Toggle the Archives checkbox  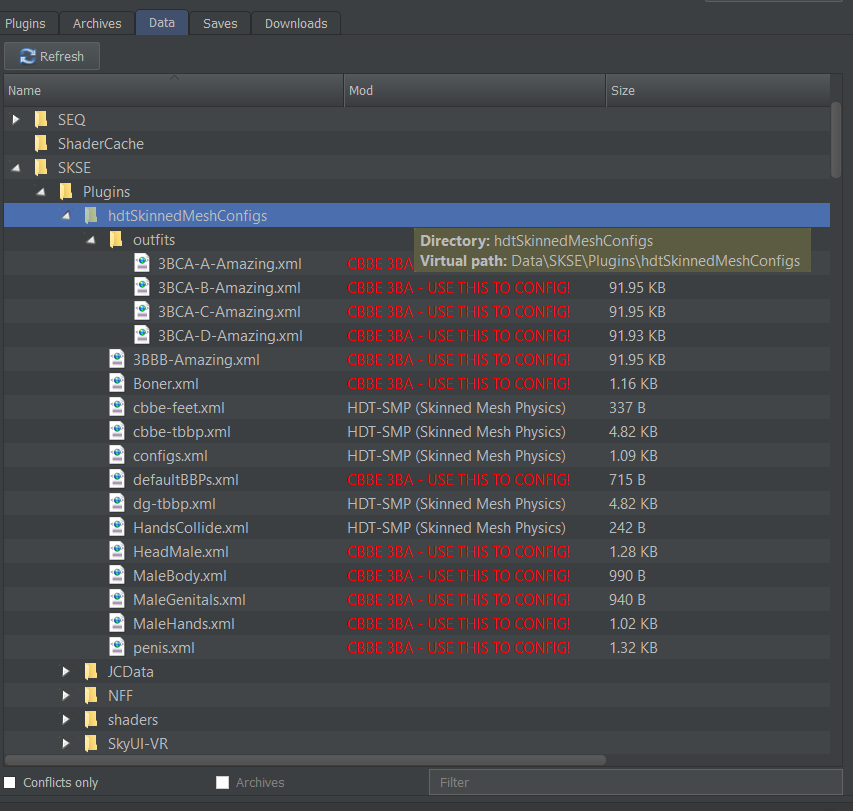pyautogui.click(x=222, y=782)
